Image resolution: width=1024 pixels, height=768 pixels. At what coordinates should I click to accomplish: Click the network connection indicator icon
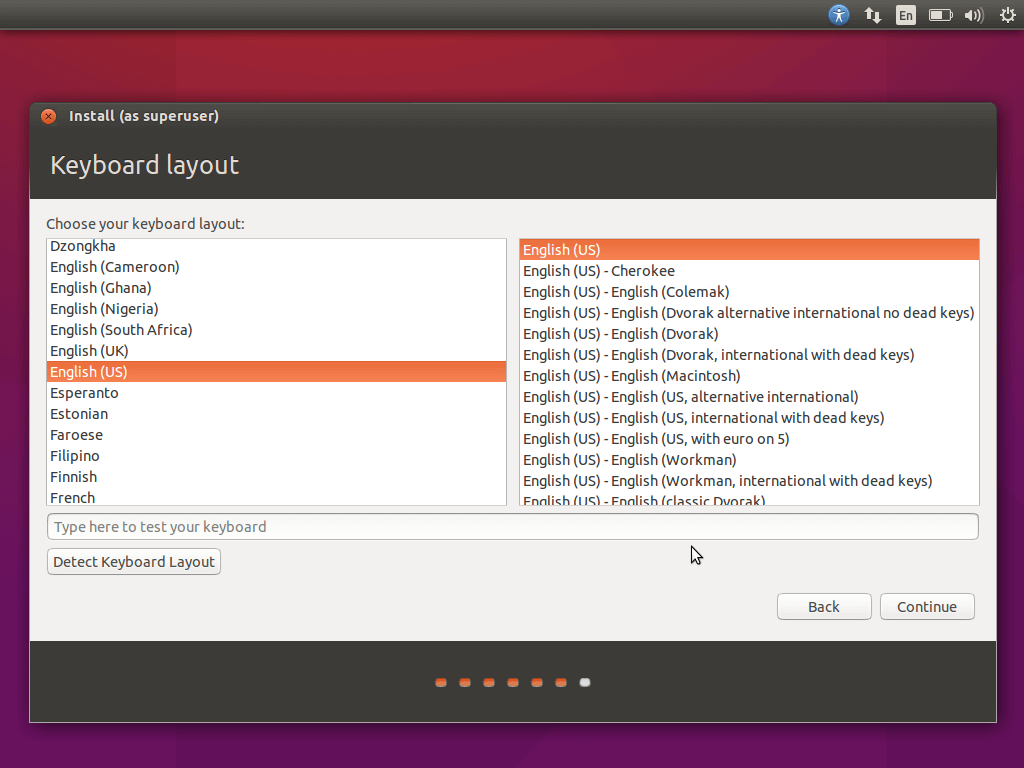(x=873, y=15)
